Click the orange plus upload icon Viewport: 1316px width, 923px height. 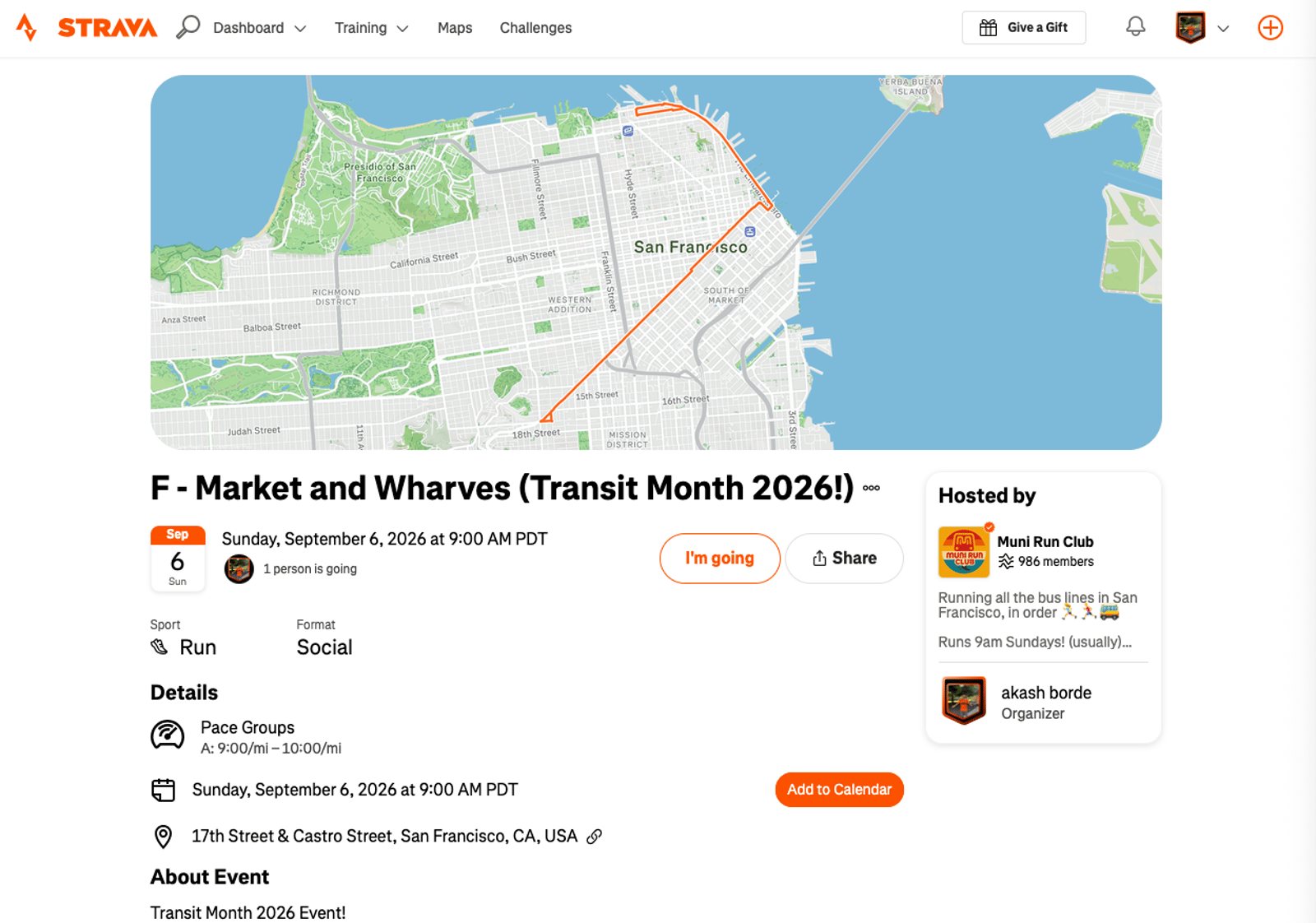pos(1270,27)
